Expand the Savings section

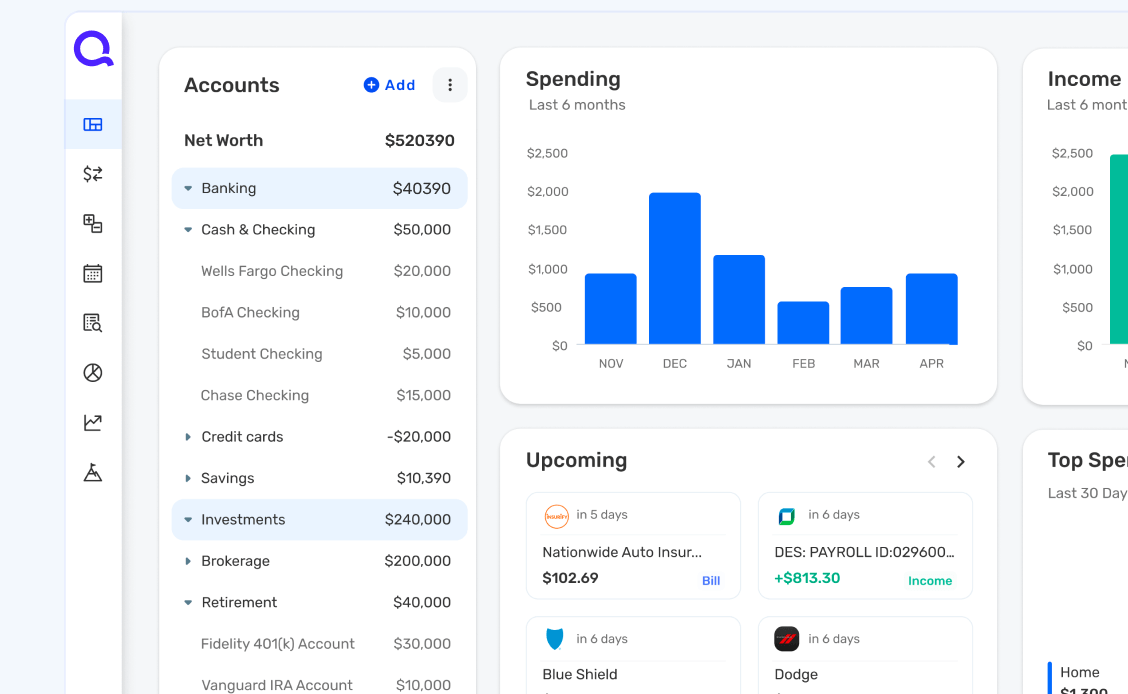coord(188,477)
